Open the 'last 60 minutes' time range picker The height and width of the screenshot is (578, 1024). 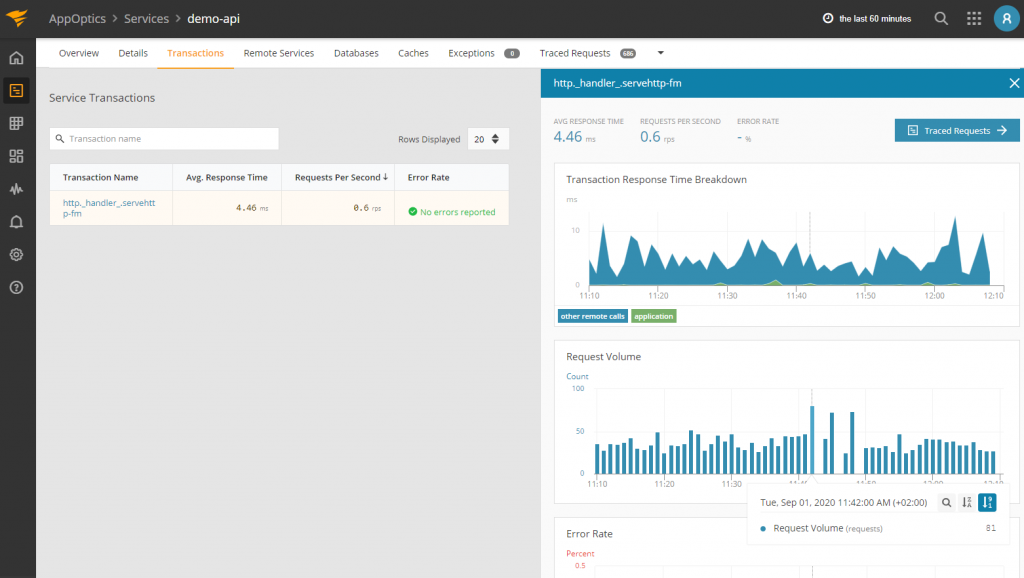(x=867, y=18)
